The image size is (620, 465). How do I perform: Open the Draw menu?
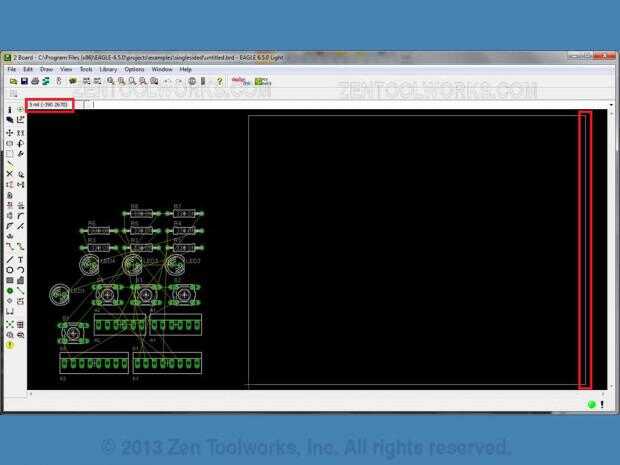point(46,69)
